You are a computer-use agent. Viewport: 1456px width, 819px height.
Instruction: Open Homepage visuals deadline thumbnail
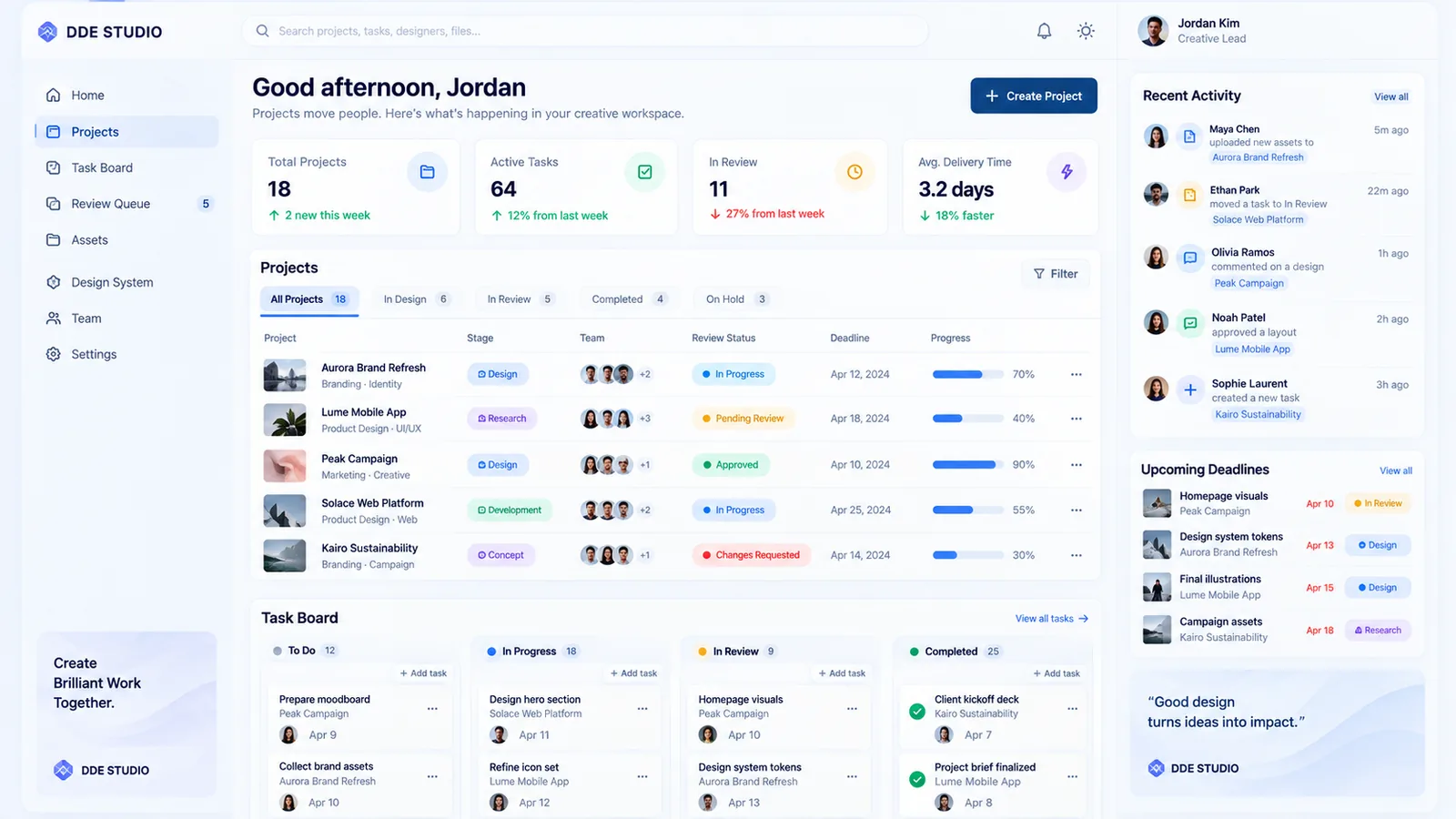[1157, 503]
